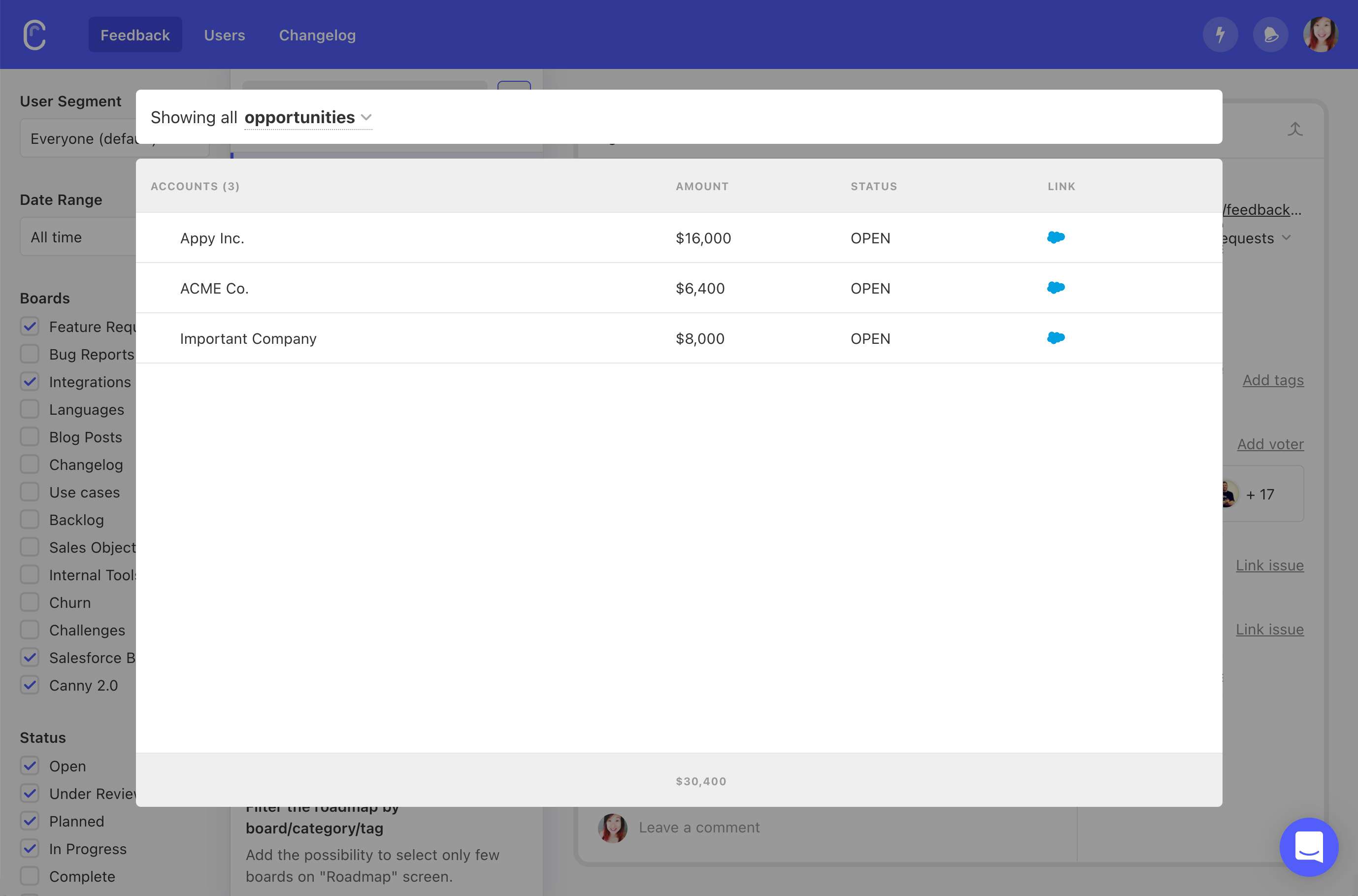The image size is (1358, 896).
Task: Click the Canny logo icon
Action: point(34,35)
